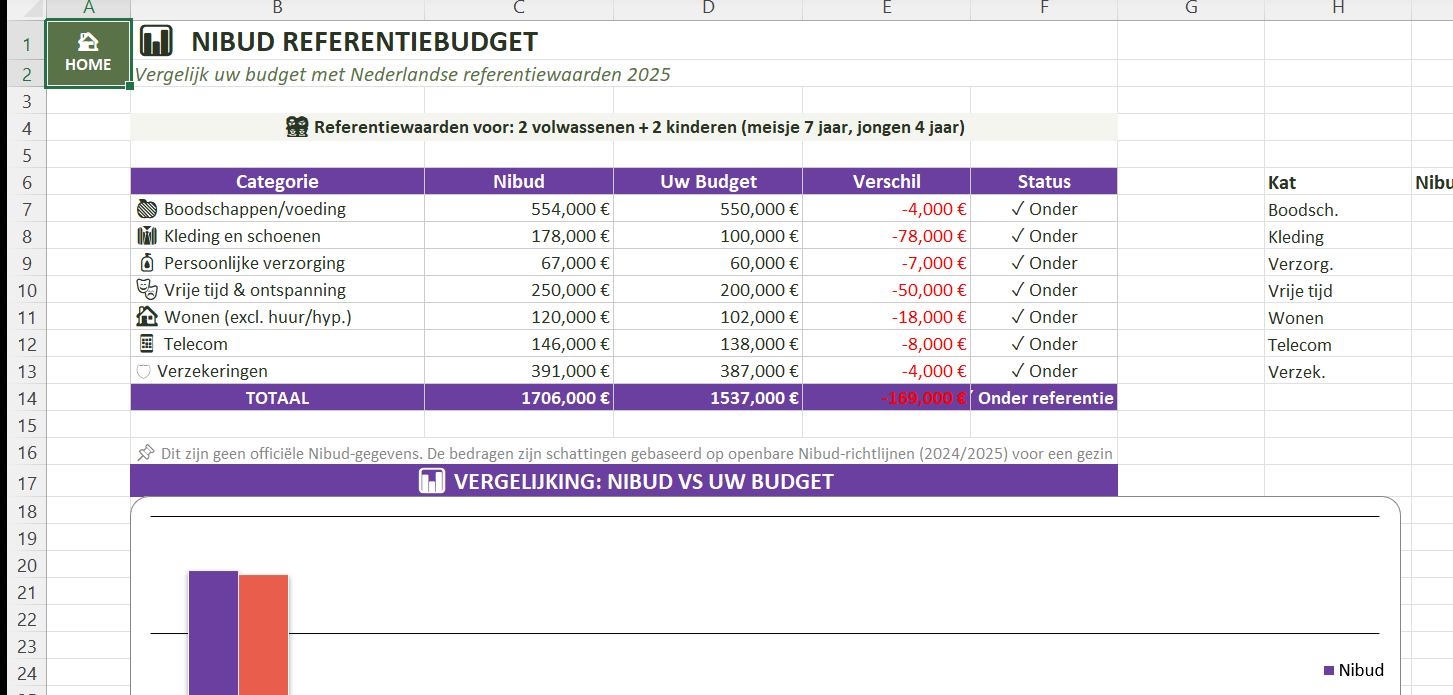Click the red Uw Budget bar in the chart
This screenshot has height=695, width=1453.
click(x=264, y=634)
